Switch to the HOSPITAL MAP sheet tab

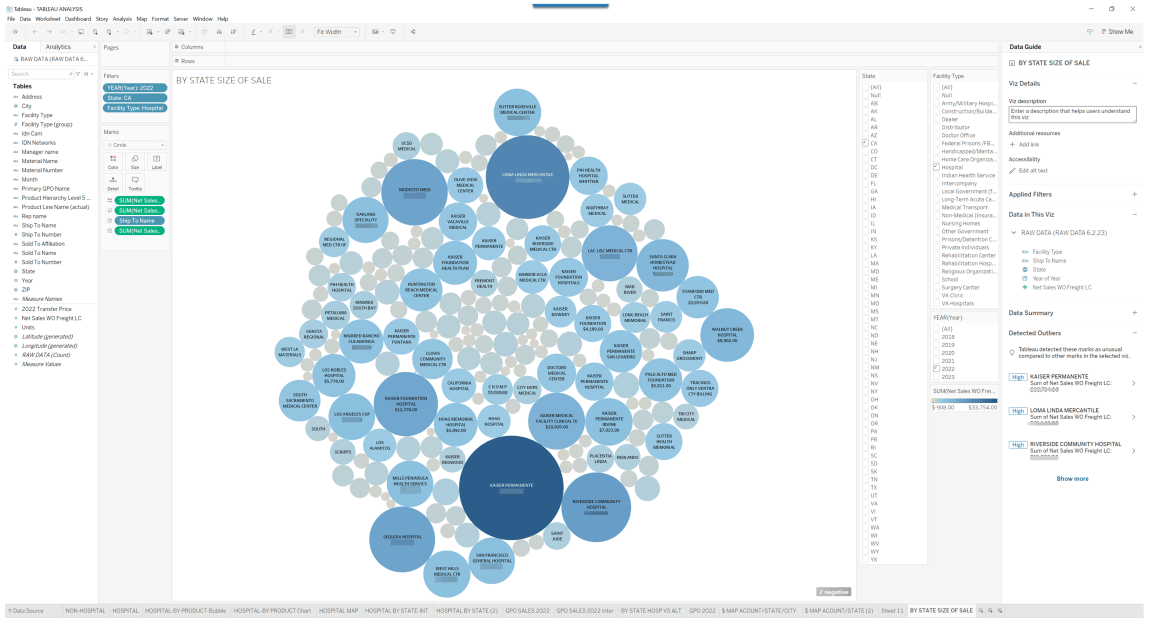(x=338, y=610)
